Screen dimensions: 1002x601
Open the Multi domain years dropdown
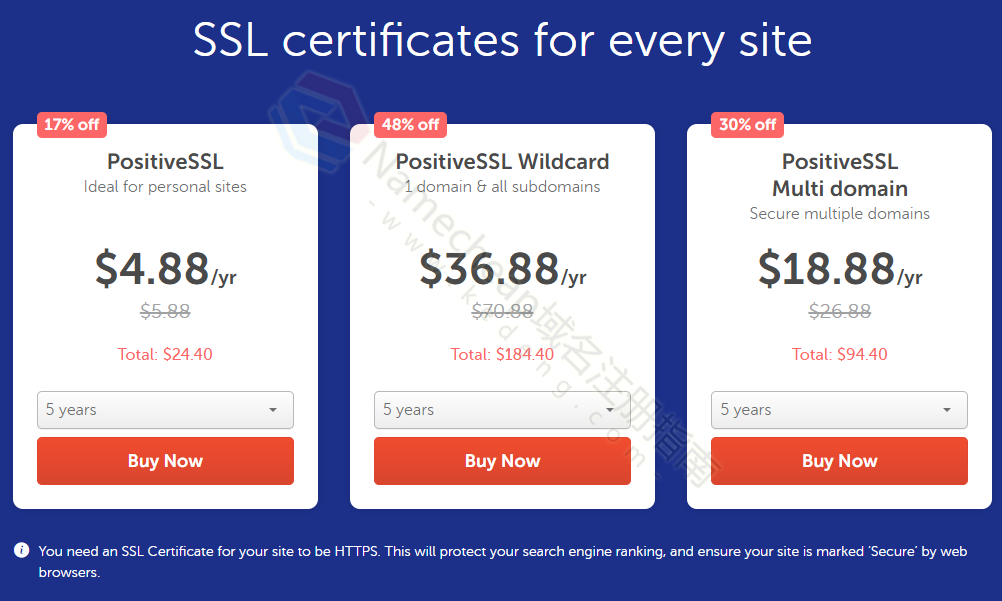tap(839, 410)
